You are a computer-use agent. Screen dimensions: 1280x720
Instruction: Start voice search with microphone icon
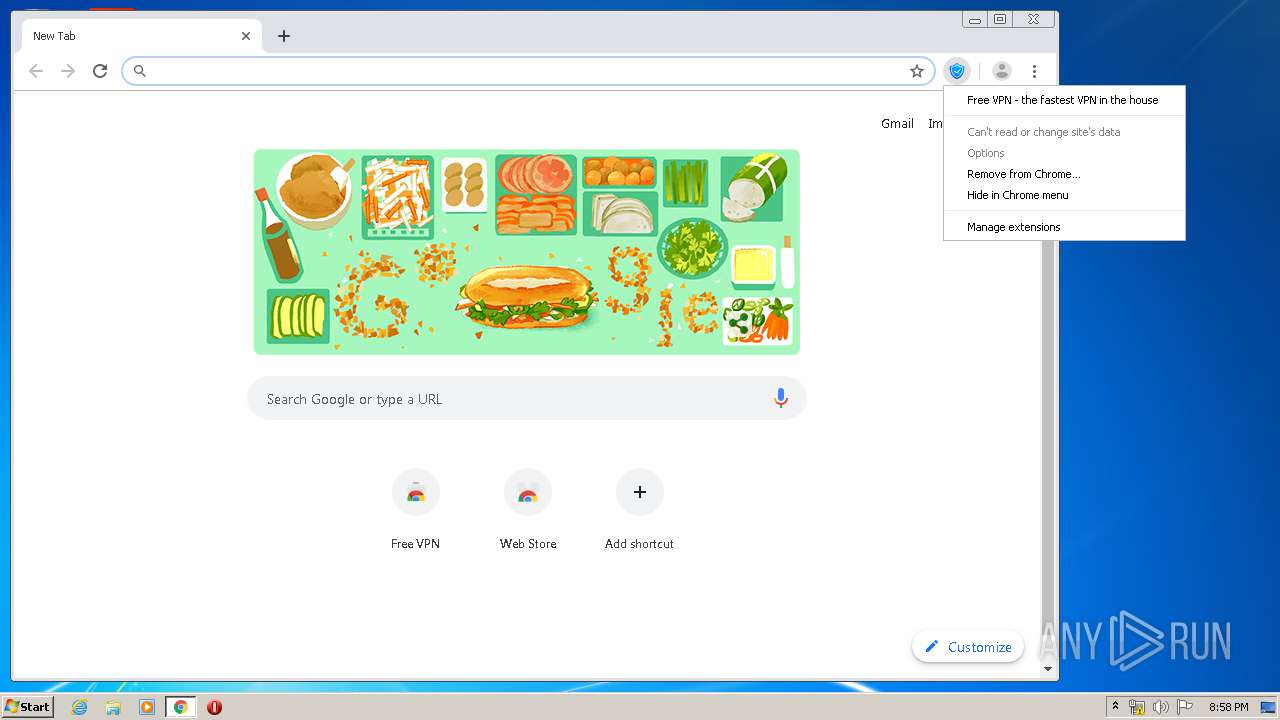coord(781,399)
